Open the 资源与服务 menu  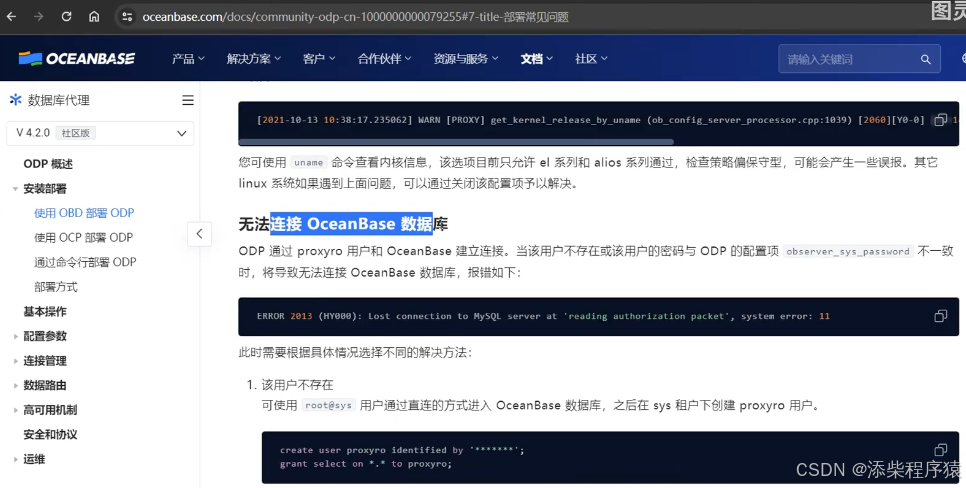point(466,59)
